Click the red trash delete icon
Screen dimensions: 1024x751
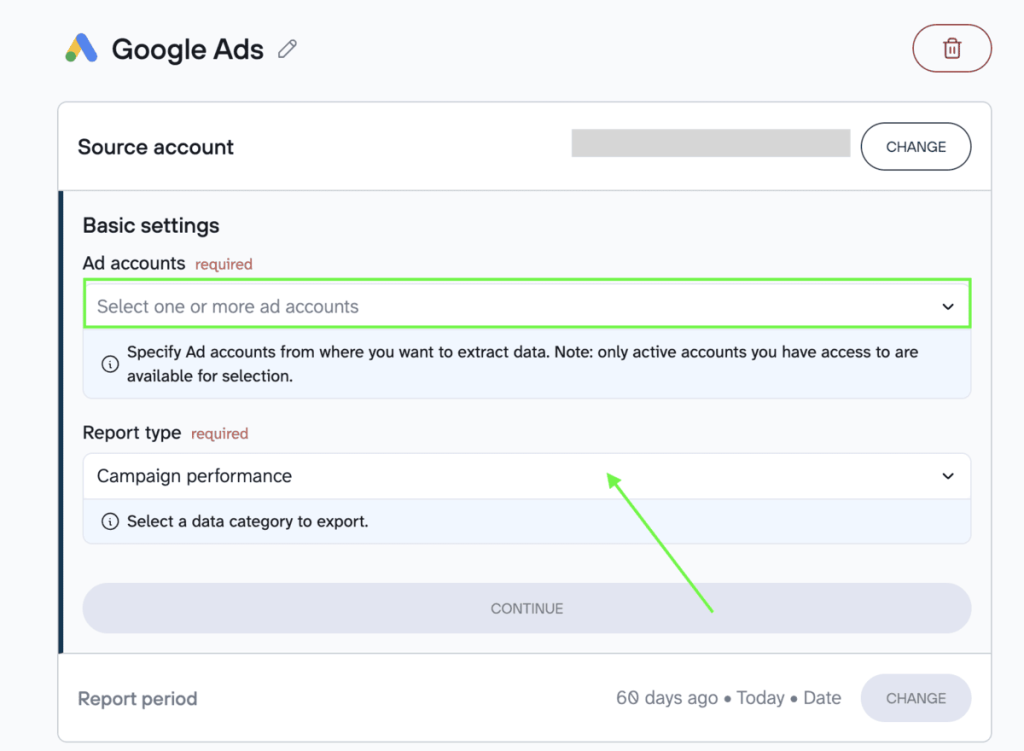pyautogui.click(x=951, y=48)
